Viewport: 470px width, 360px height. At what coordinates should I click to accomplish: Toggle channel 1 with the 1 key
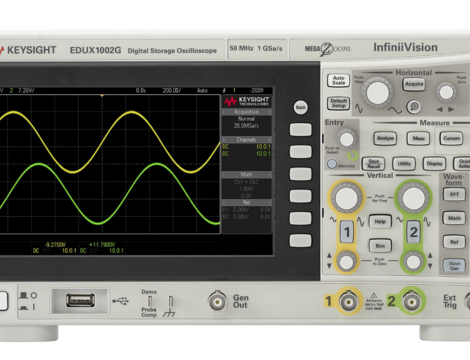coord(347,232)
